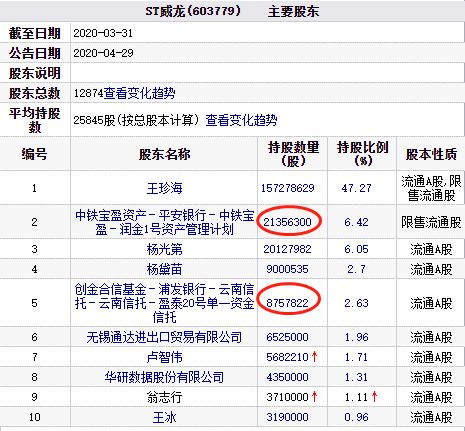This screenshot has height=431, width=465.
Task: Click announcement date 2020-04-29
Action: coord(103,53)
